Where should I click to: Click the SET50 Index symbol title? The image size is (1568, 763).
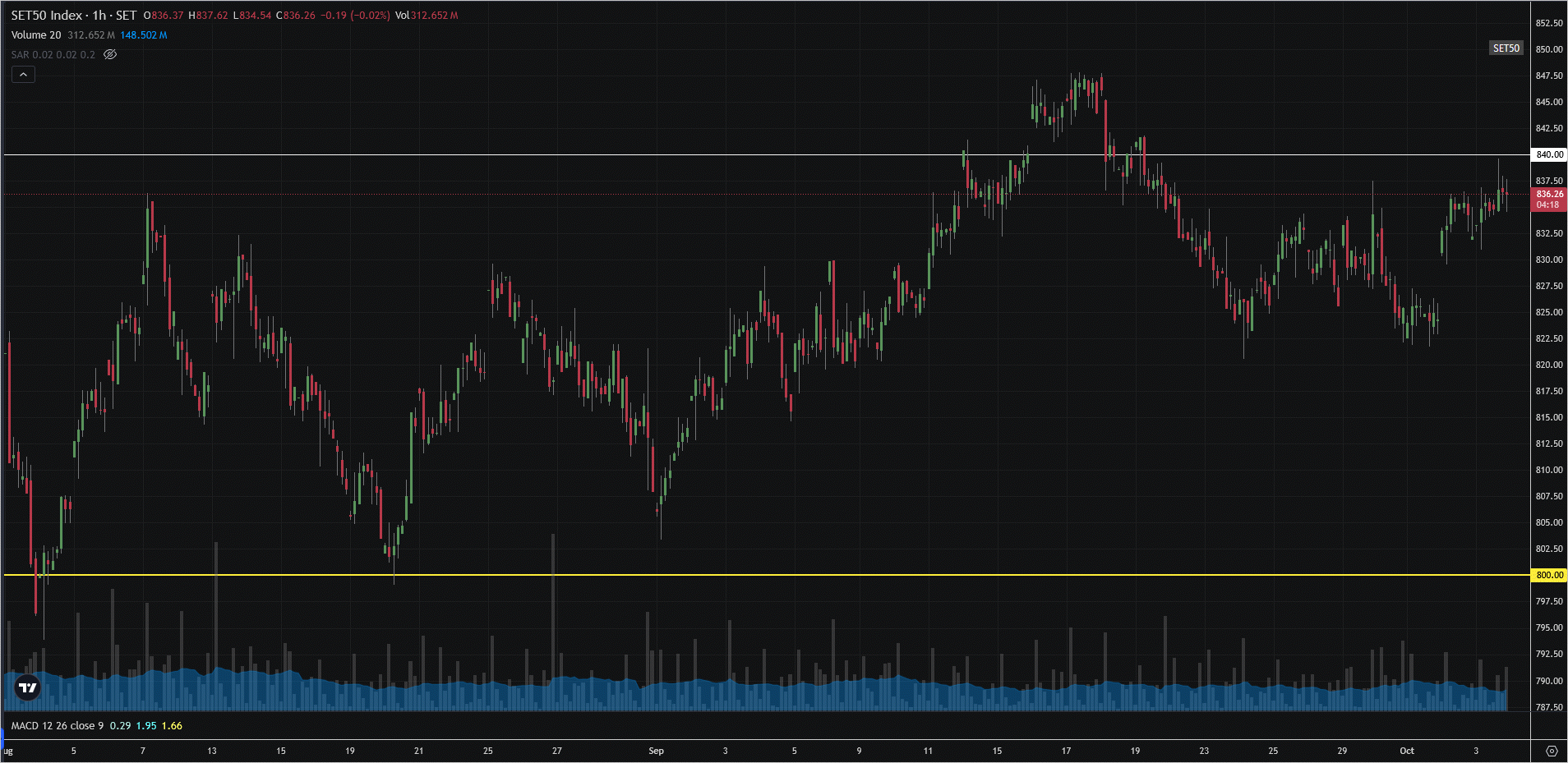pyautogui.click(x=73, y=16)
